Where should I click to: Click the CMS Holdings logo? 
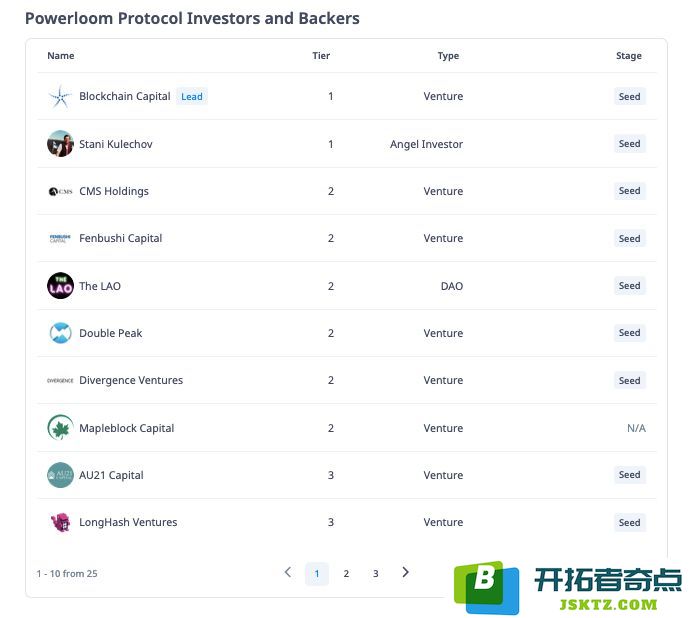pyautogui.click(x=60, y=191)
